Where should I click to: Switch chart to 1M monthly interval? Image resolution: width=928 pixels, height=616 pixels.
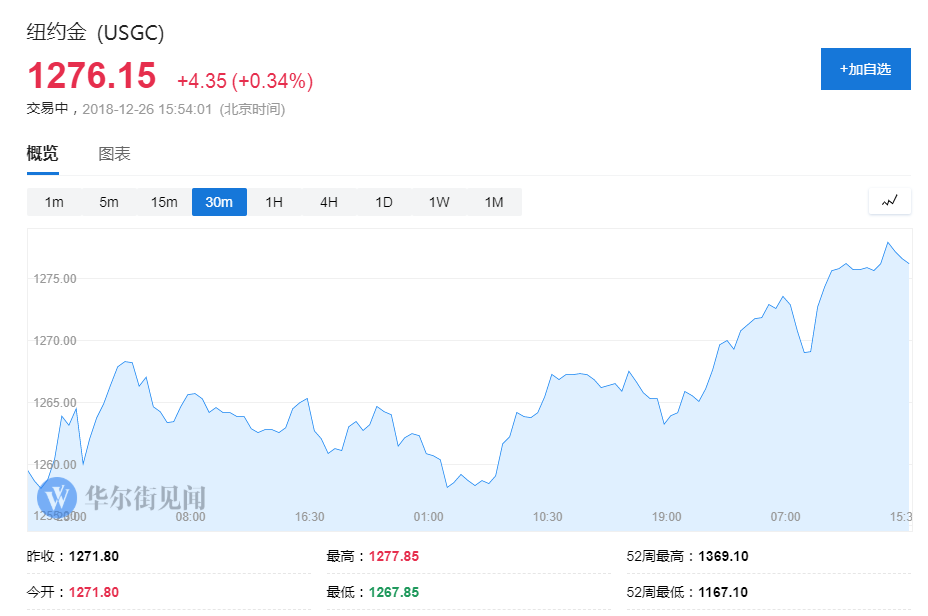(494, 202)
